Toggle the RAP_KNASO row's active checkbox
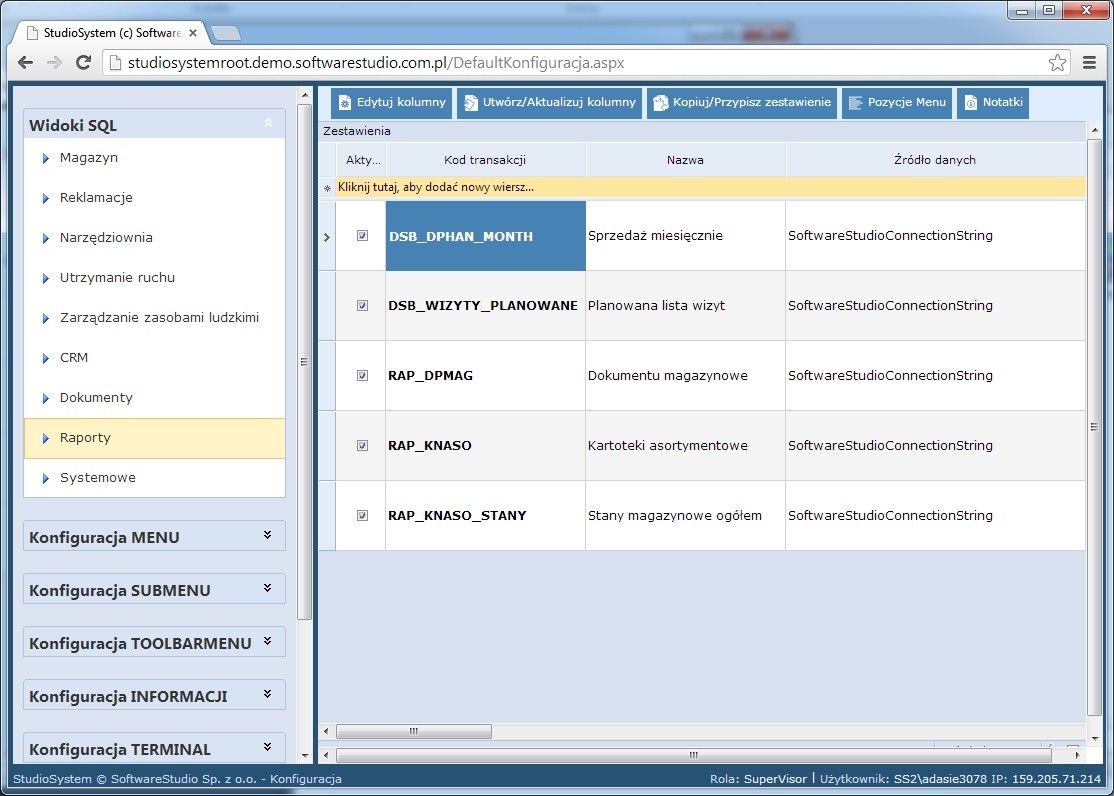The height and width of the screenshot is (796, 1114). tap(362, 446)
